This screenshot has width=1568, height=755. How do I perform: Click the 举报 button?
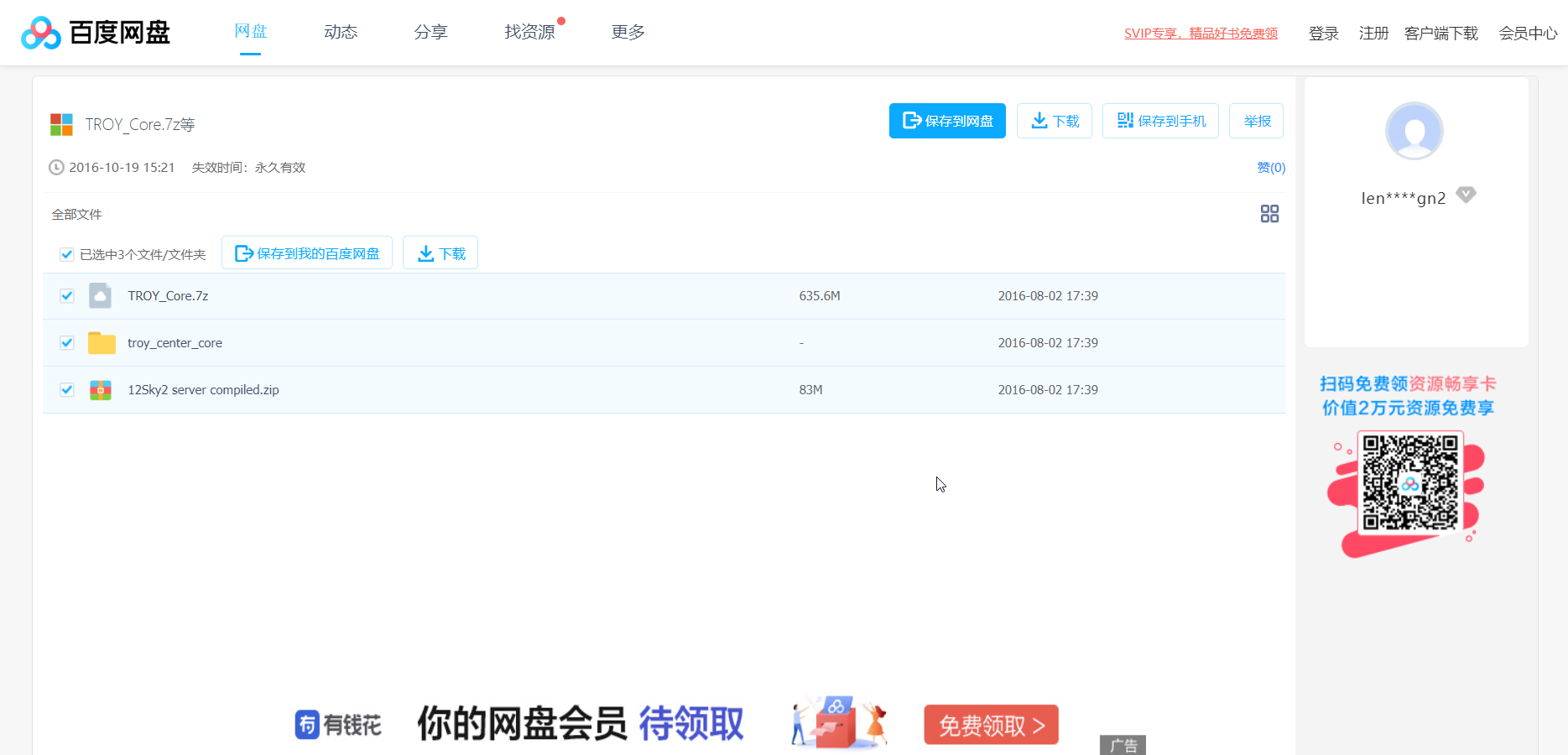(1256, 121)
